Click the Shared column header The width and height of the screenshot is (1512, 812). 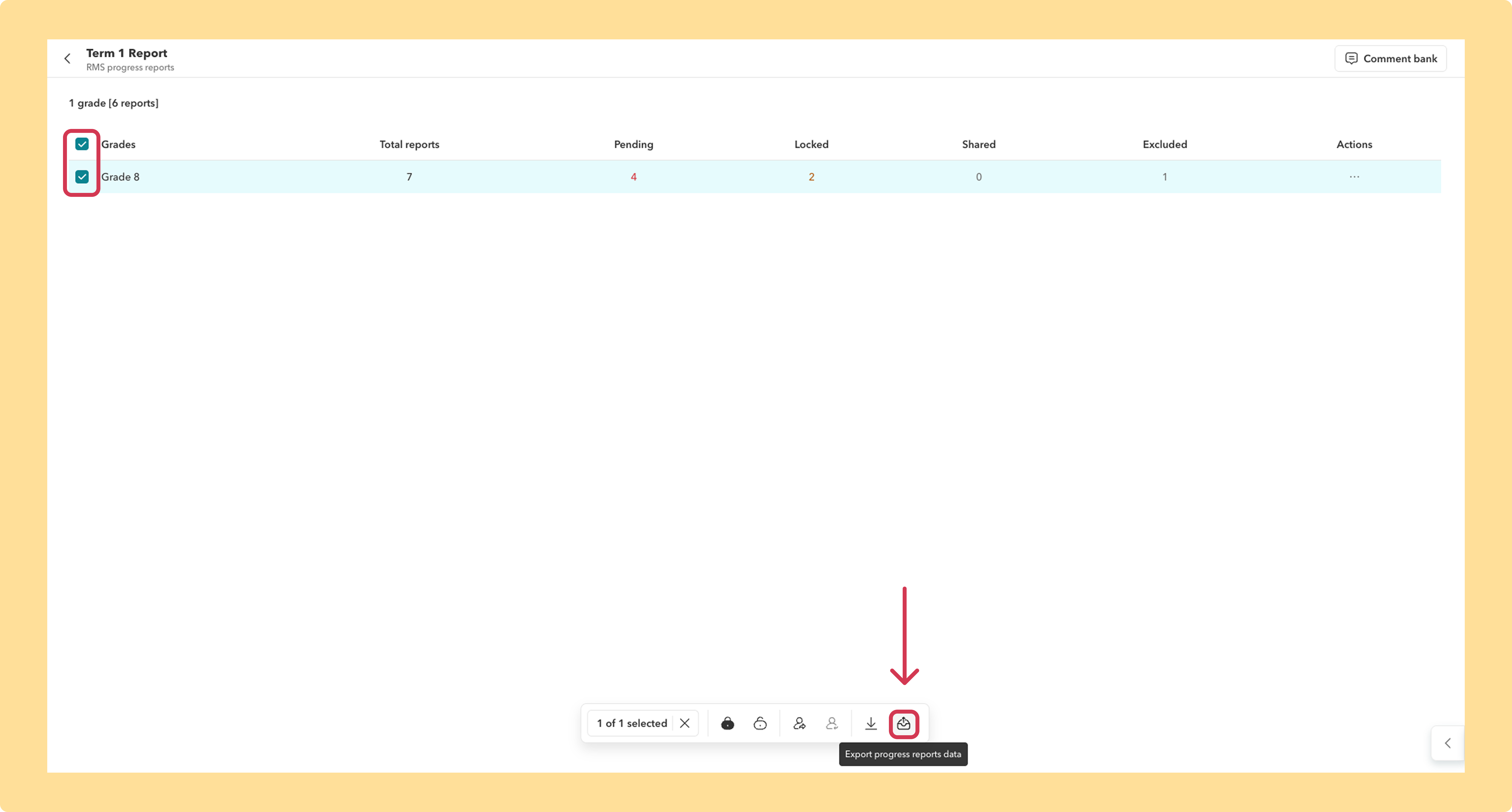pyautogui.click(x=978, y=144)
